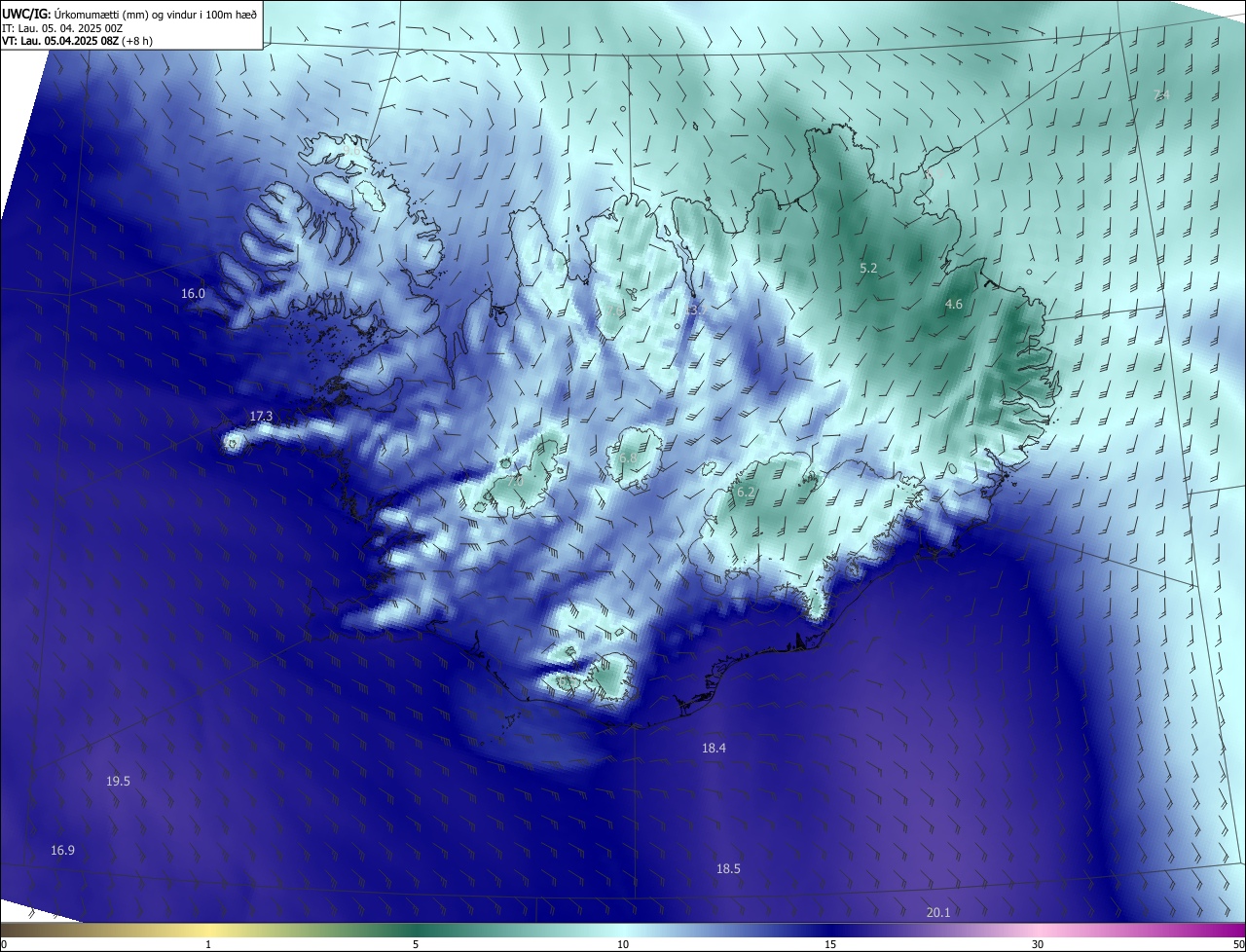Click the 16.0 value label

193,294
